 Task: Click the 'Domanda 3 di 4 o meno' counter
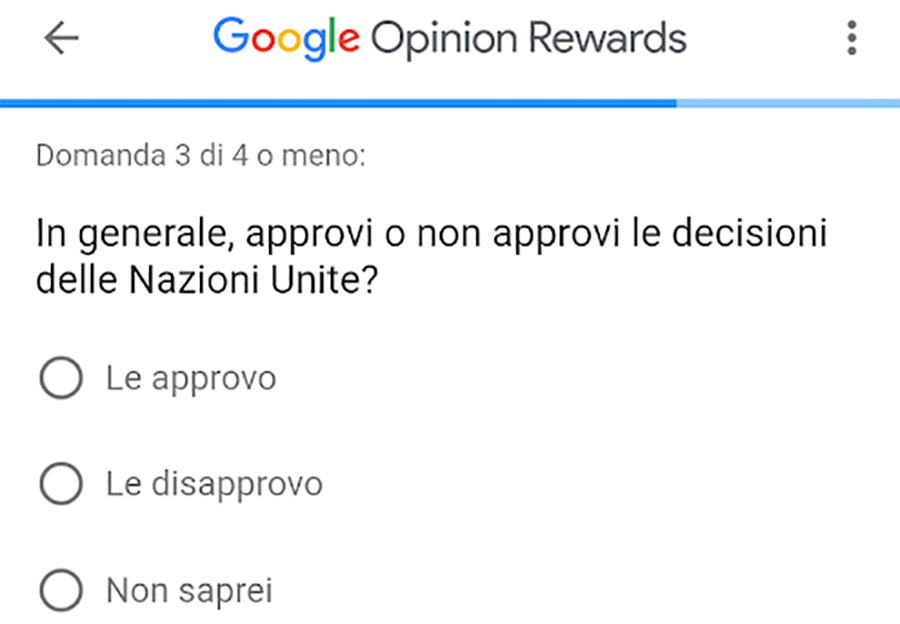[x=200, y=156]
